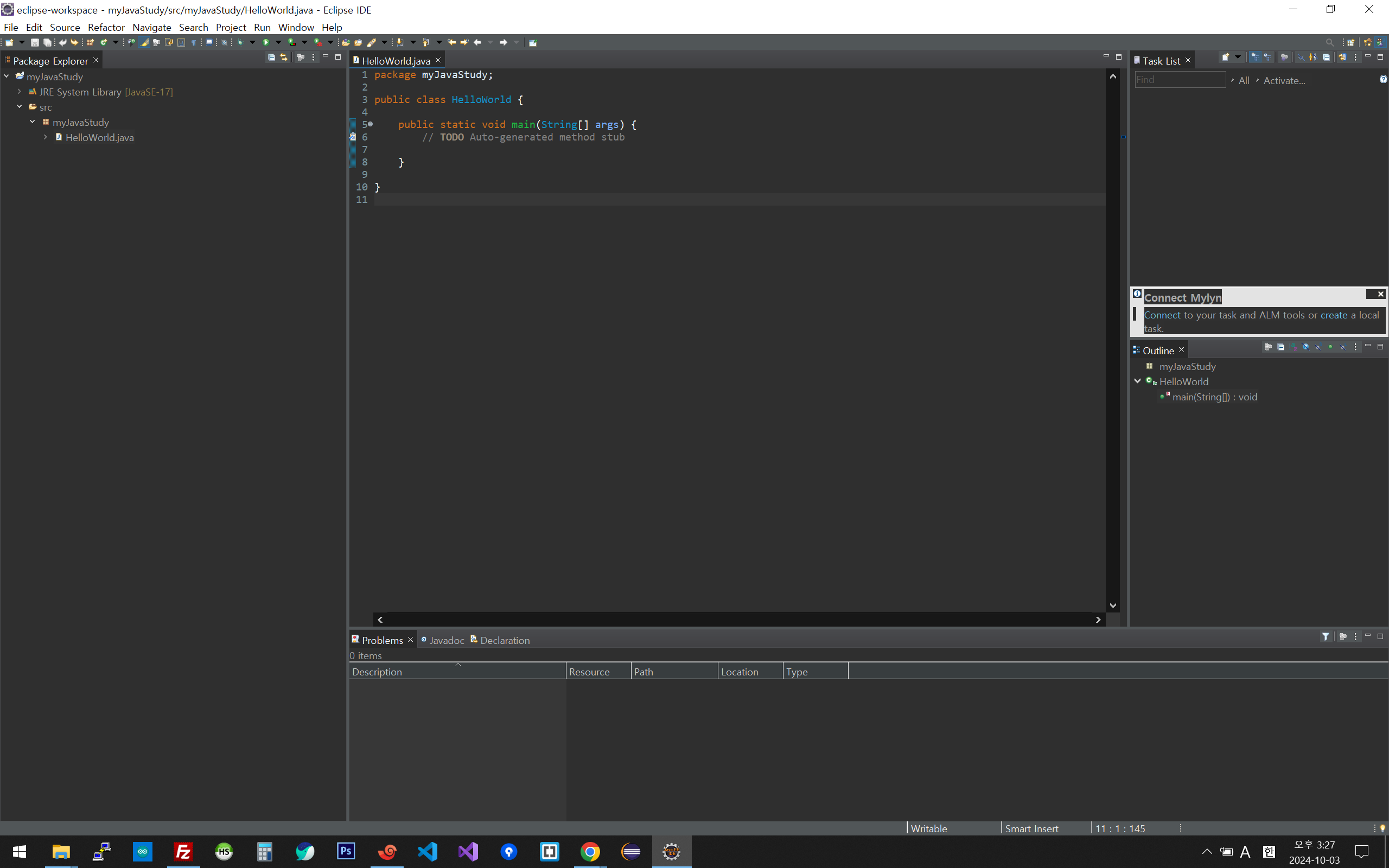Viewport: 1389px width, 868px height.
Task: Toggle Link with Editor in Package Explorer
Action: point(284,58)
